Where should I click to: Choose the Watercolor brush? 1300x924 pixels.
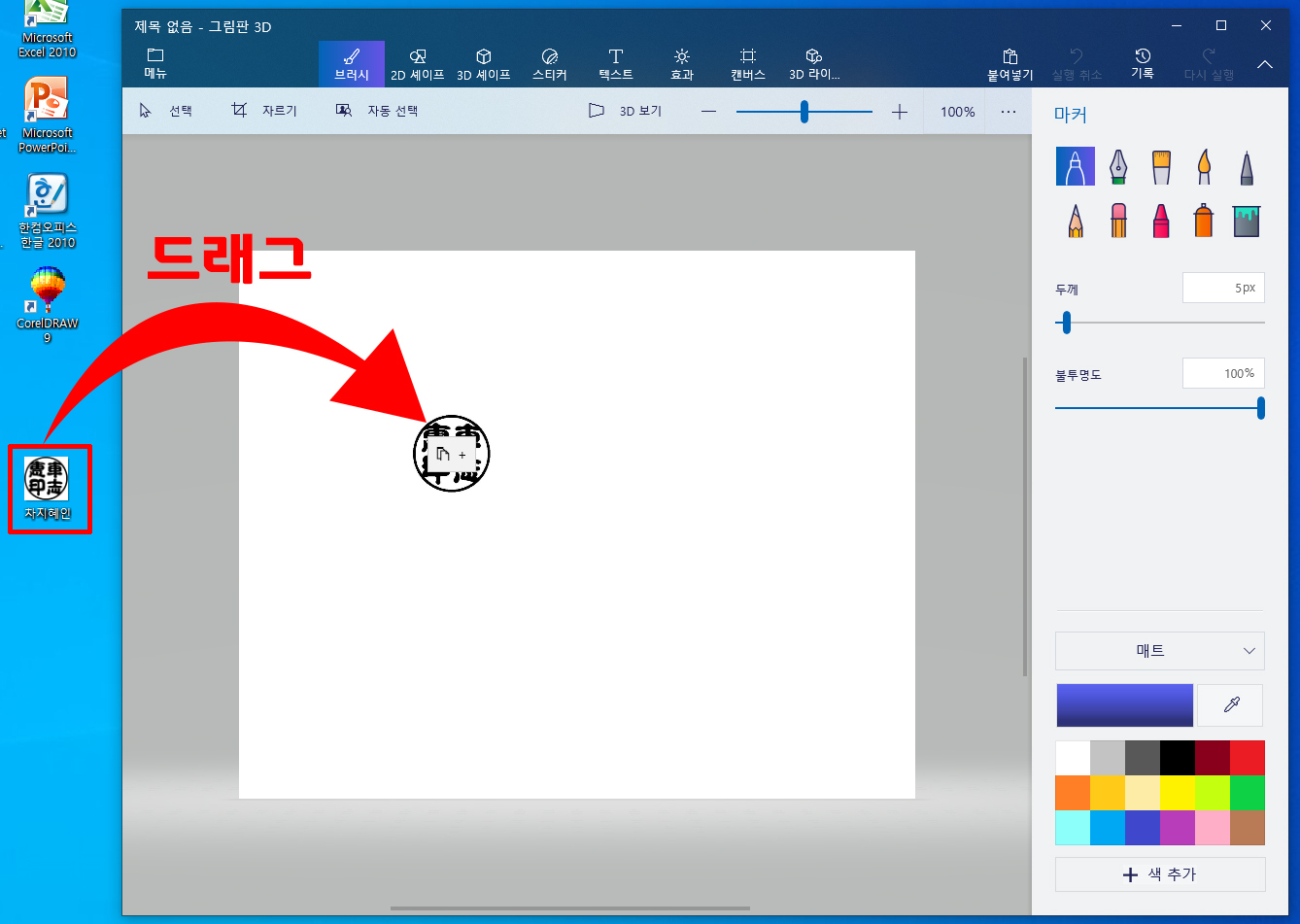click(1204, 167)
